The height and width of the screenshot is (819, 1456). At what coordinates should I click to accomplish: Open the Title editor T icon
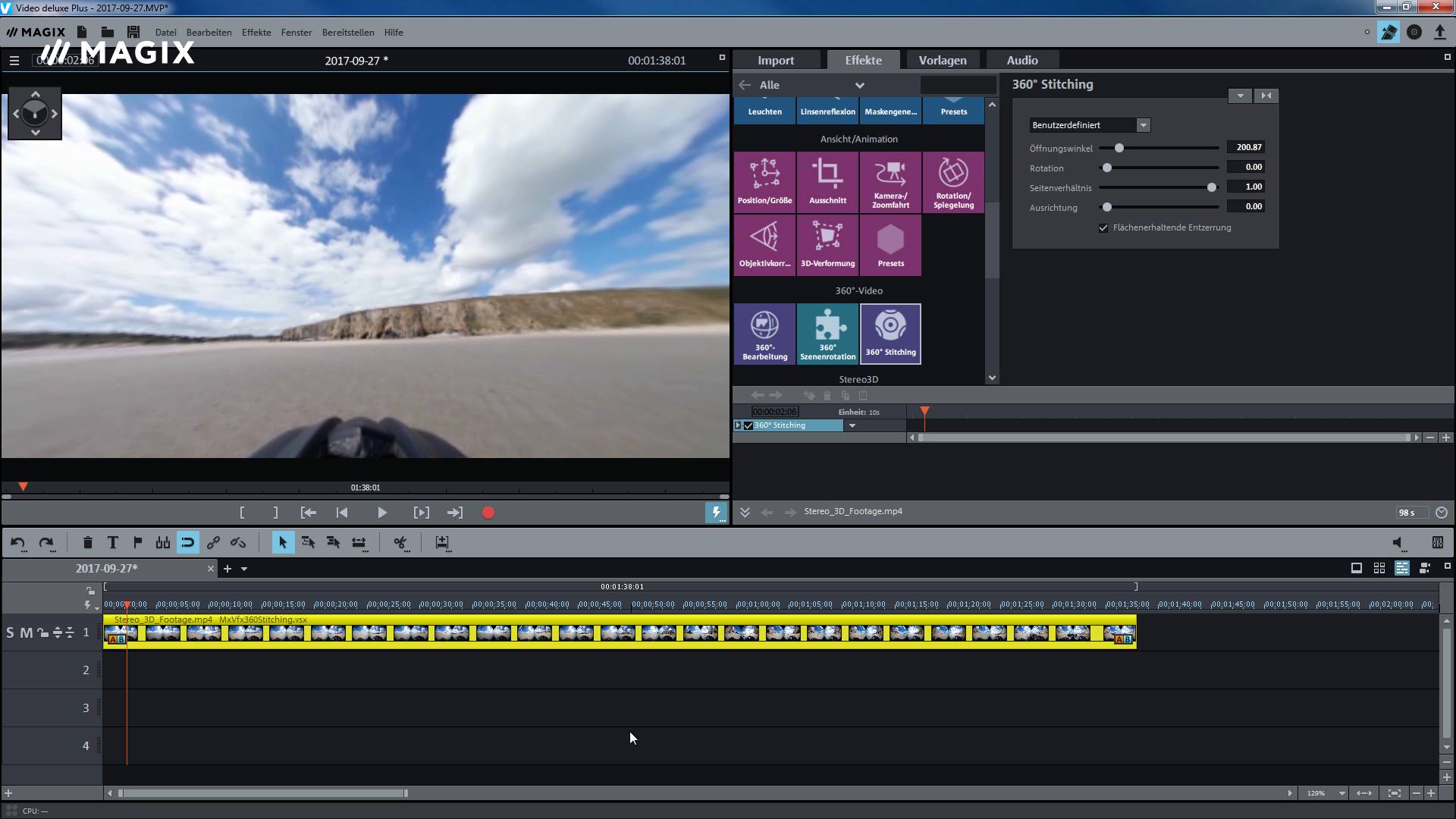tap(112, 543)
